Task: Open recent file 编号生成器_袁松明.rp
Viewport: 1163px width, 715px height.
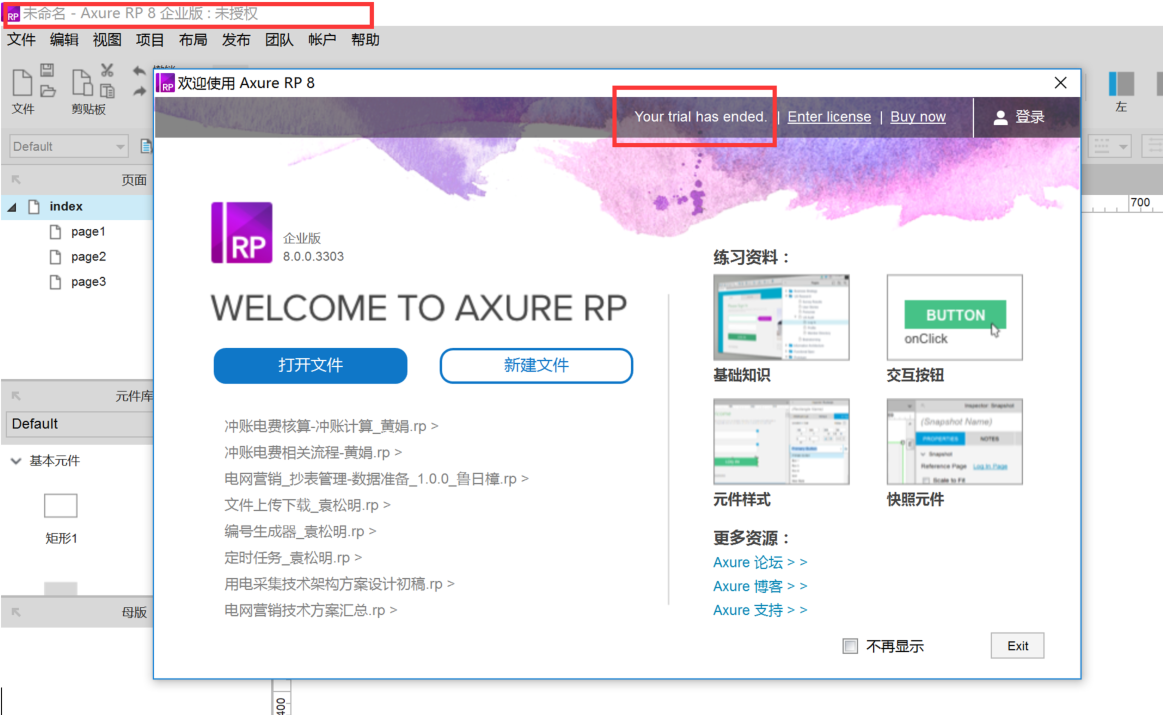Action: click(300, 532)
